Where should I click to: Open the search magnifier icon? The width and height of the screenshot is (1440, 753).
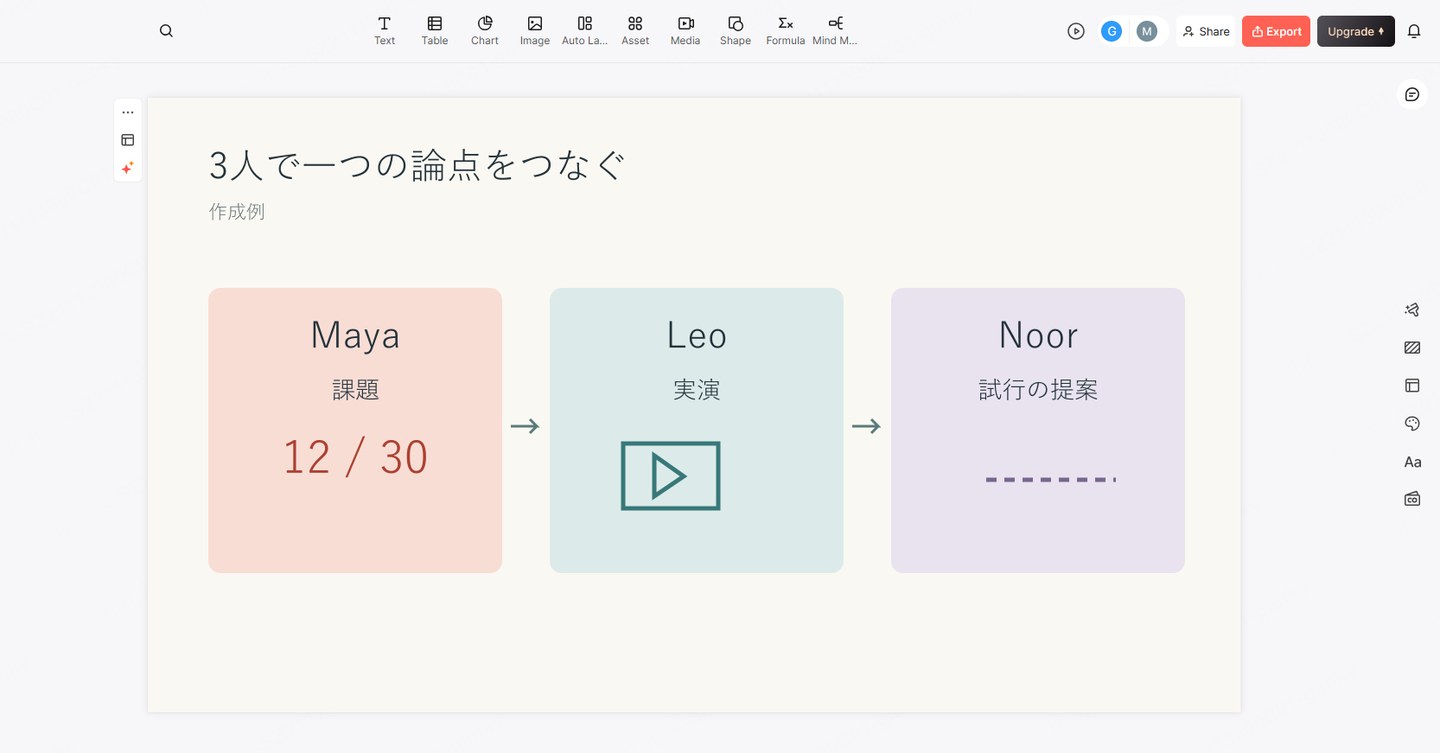click(x=166, y=31)
